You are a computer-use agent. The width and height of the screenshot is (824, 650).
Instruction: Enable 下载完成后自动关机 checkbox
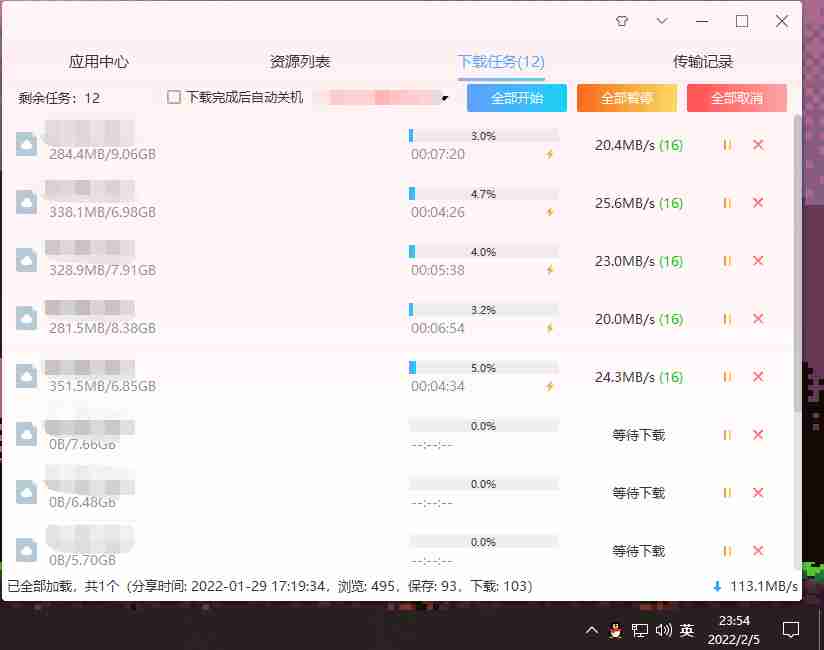(x=173, y=97)
